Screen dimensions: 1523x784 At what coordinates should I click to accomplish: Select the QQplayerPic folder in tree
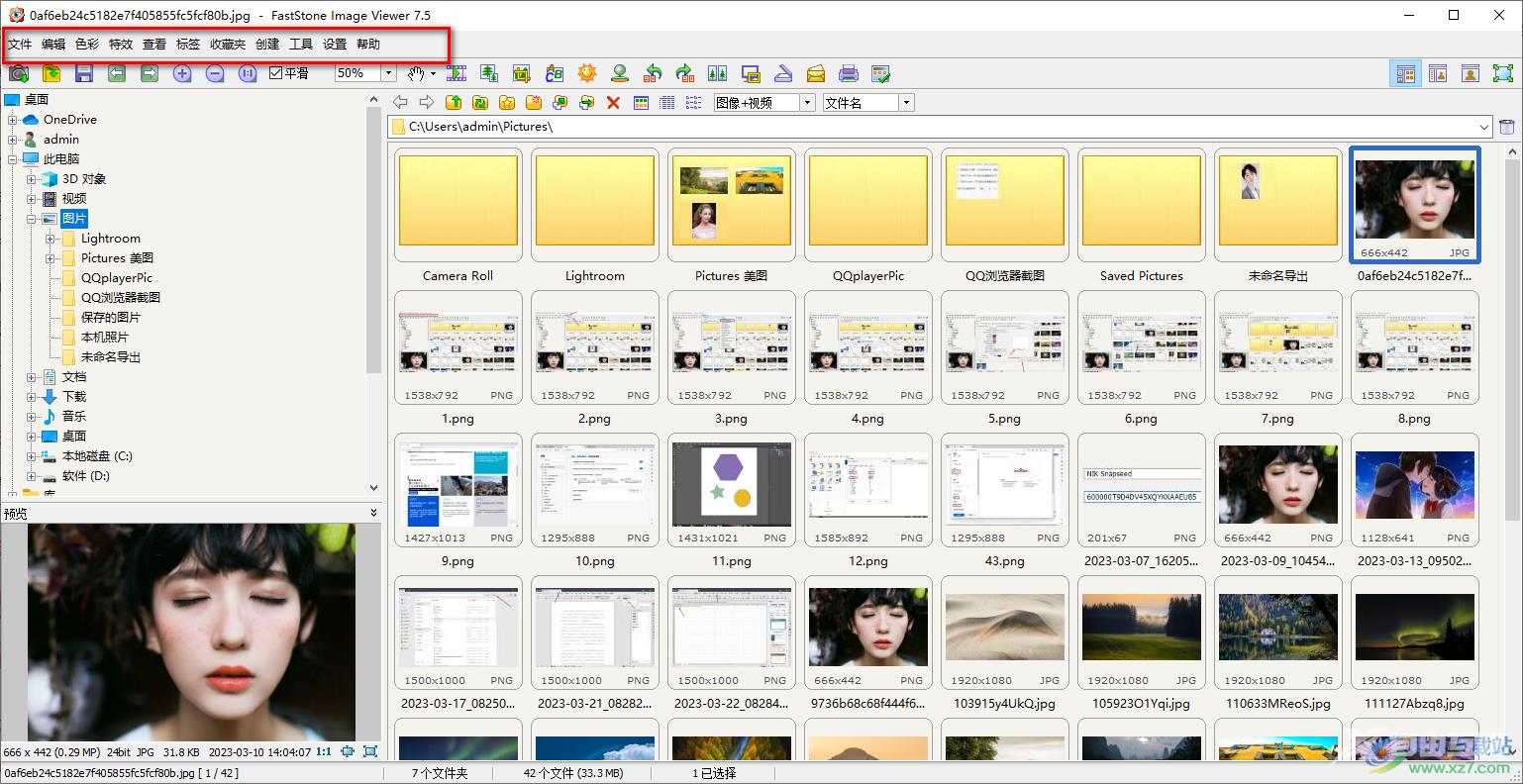point(117,278)
